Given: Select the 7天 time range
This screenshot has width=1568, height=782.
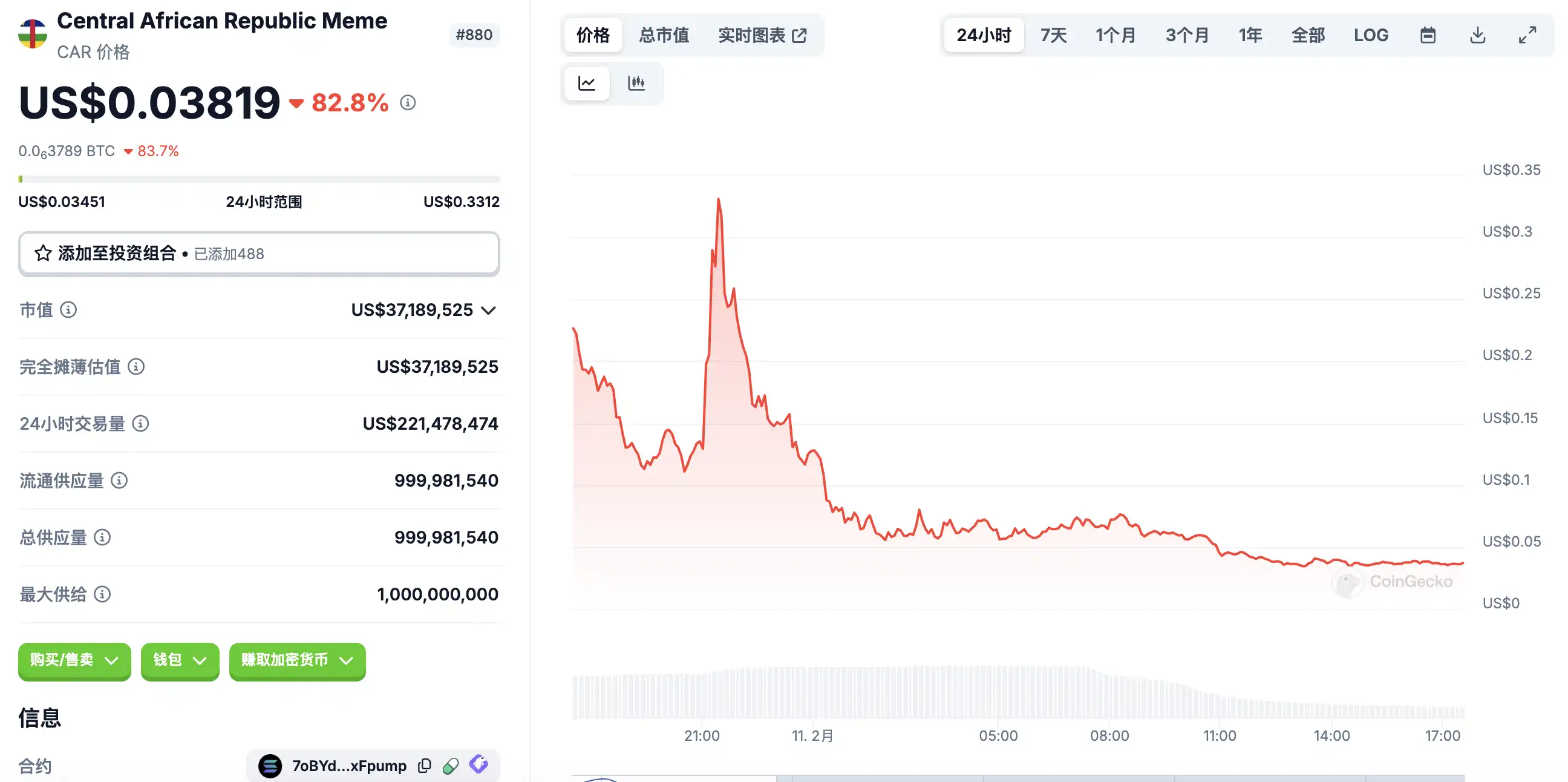Looking at the screenshot, I should pyautogui.click(x=1053, y=35).
